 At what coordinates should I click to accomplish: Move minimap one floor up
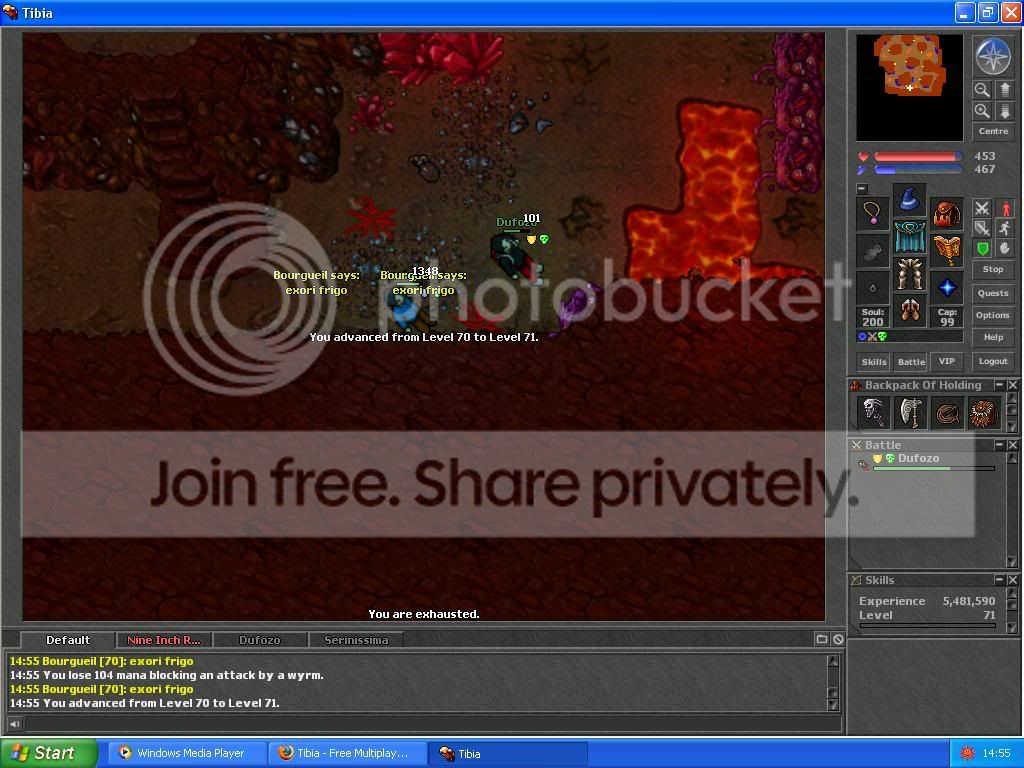1005,90
